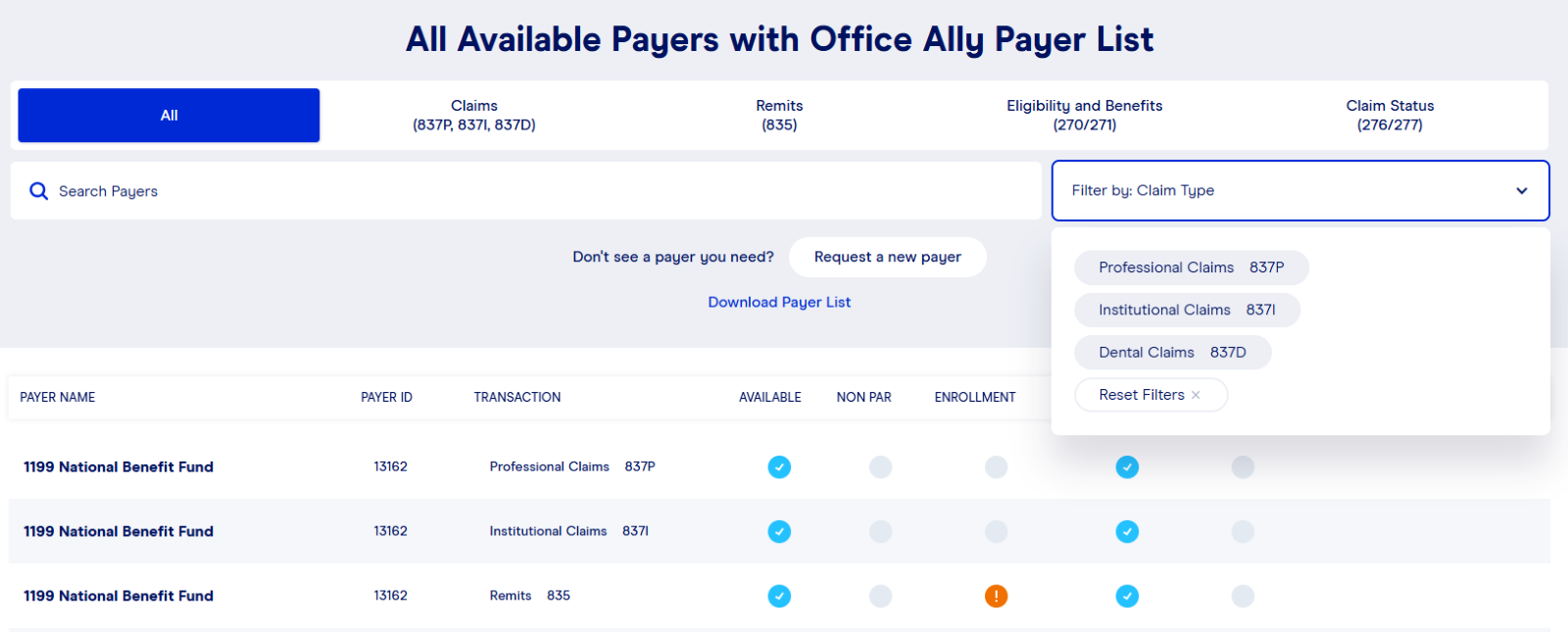Click the TRANSACTION column header

[517, 397]
